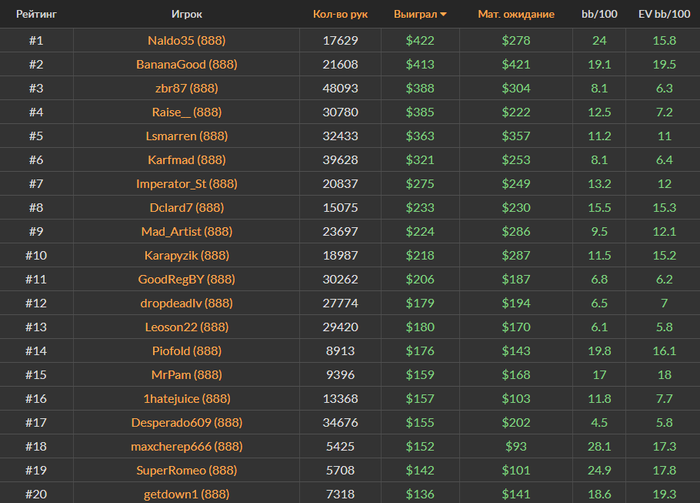
Task: Select rank cell #20
Action: (36, 494)
